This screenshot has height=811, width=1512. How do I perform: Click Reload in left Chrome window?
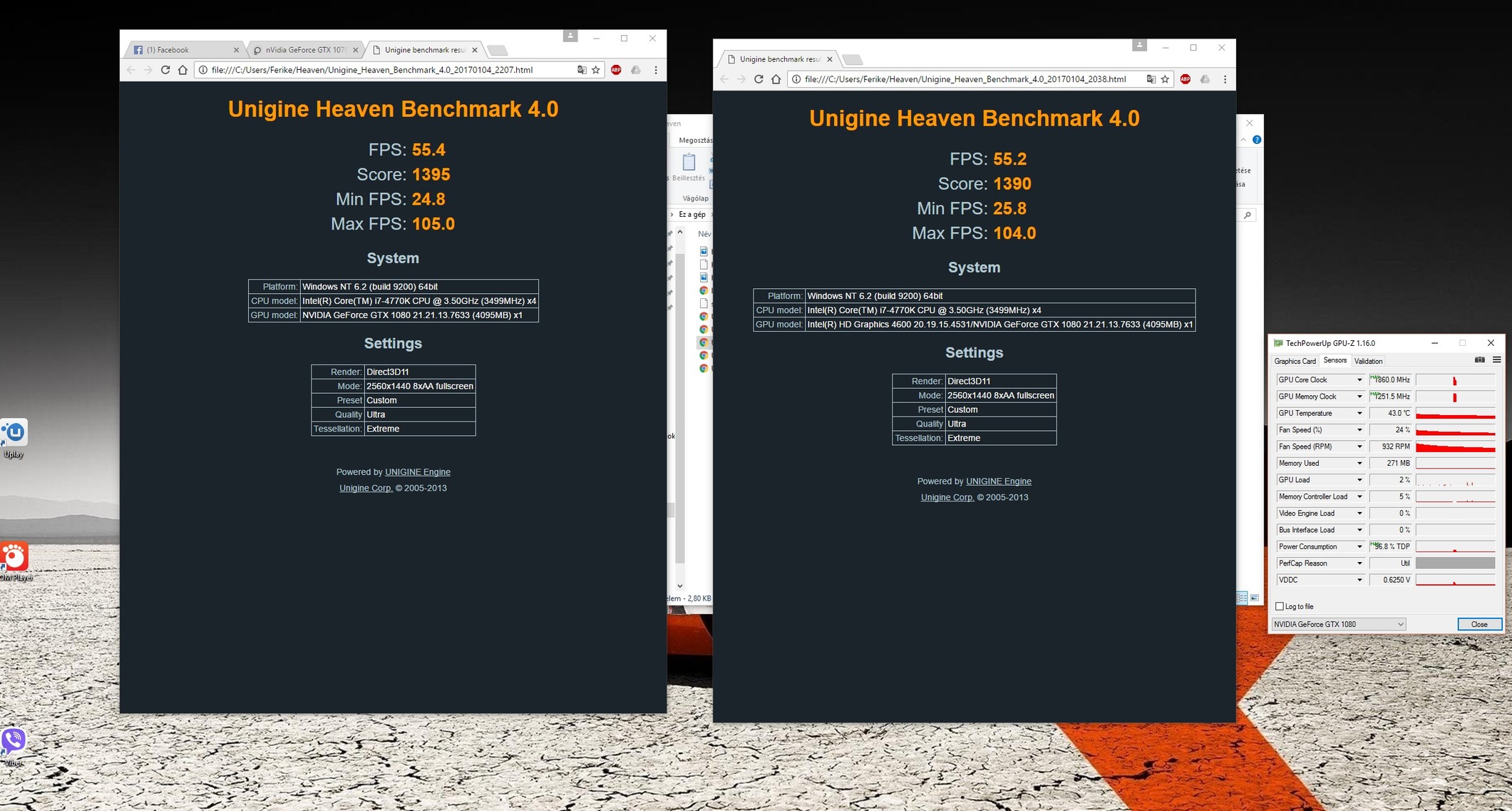(165, 70)
